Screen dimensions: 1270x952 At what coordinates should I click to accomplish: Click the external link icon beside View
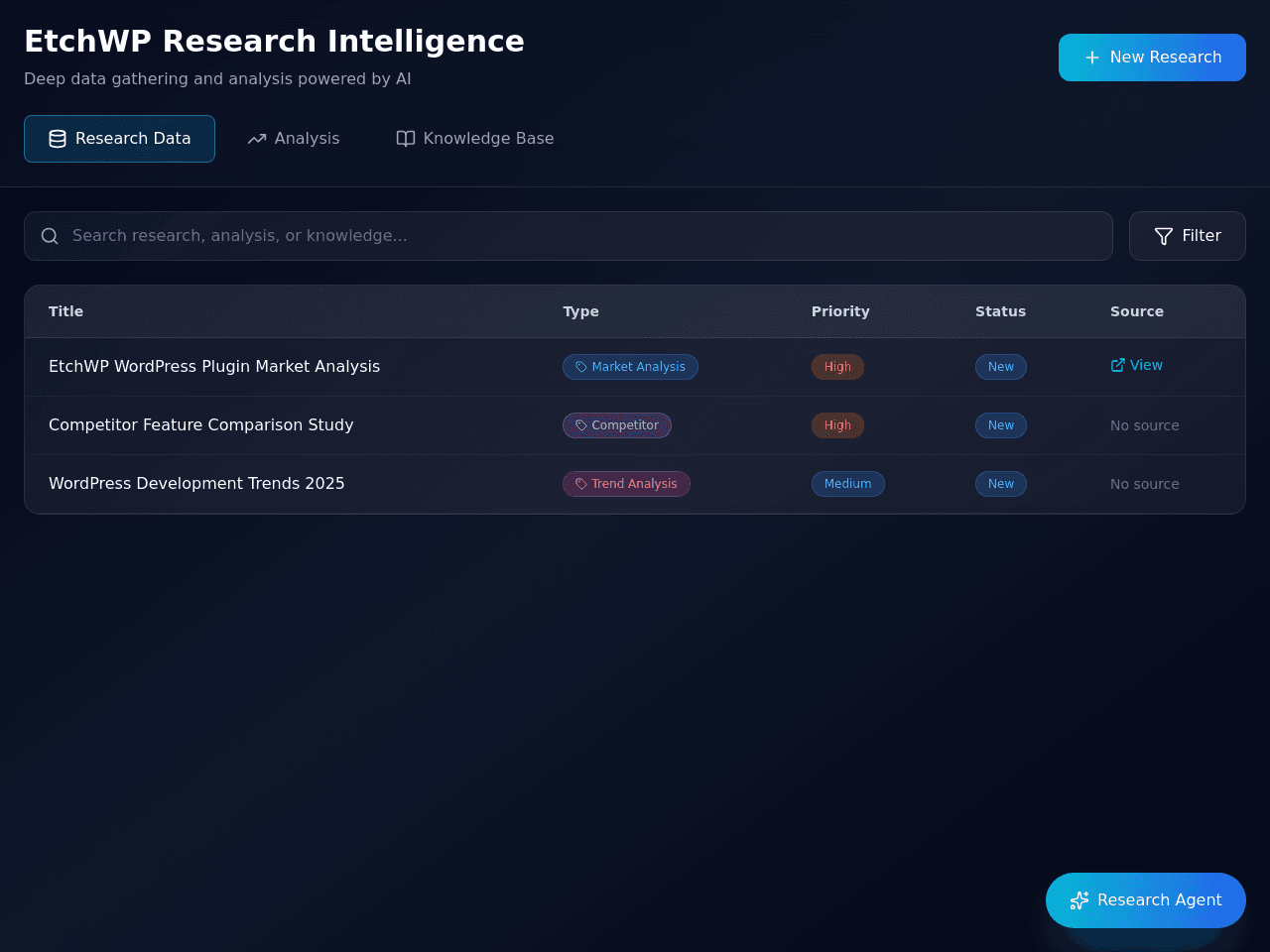1118,365
